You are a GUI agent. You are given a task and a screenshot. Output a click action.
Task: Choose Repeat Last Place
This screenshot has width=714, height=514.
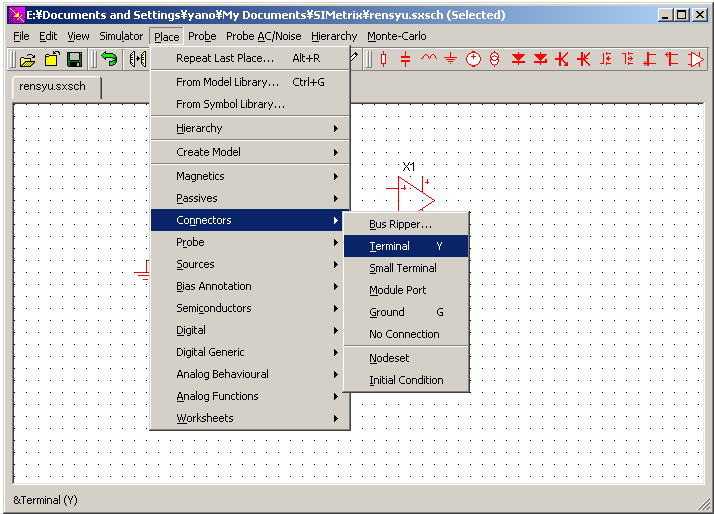(x=250, y=58)
